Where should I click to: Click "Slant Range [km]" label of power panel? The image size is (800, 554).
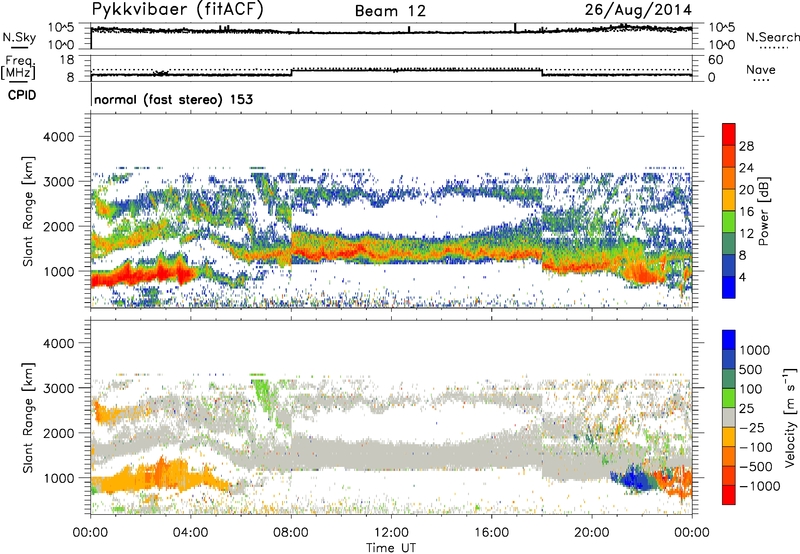coord(28,211)
